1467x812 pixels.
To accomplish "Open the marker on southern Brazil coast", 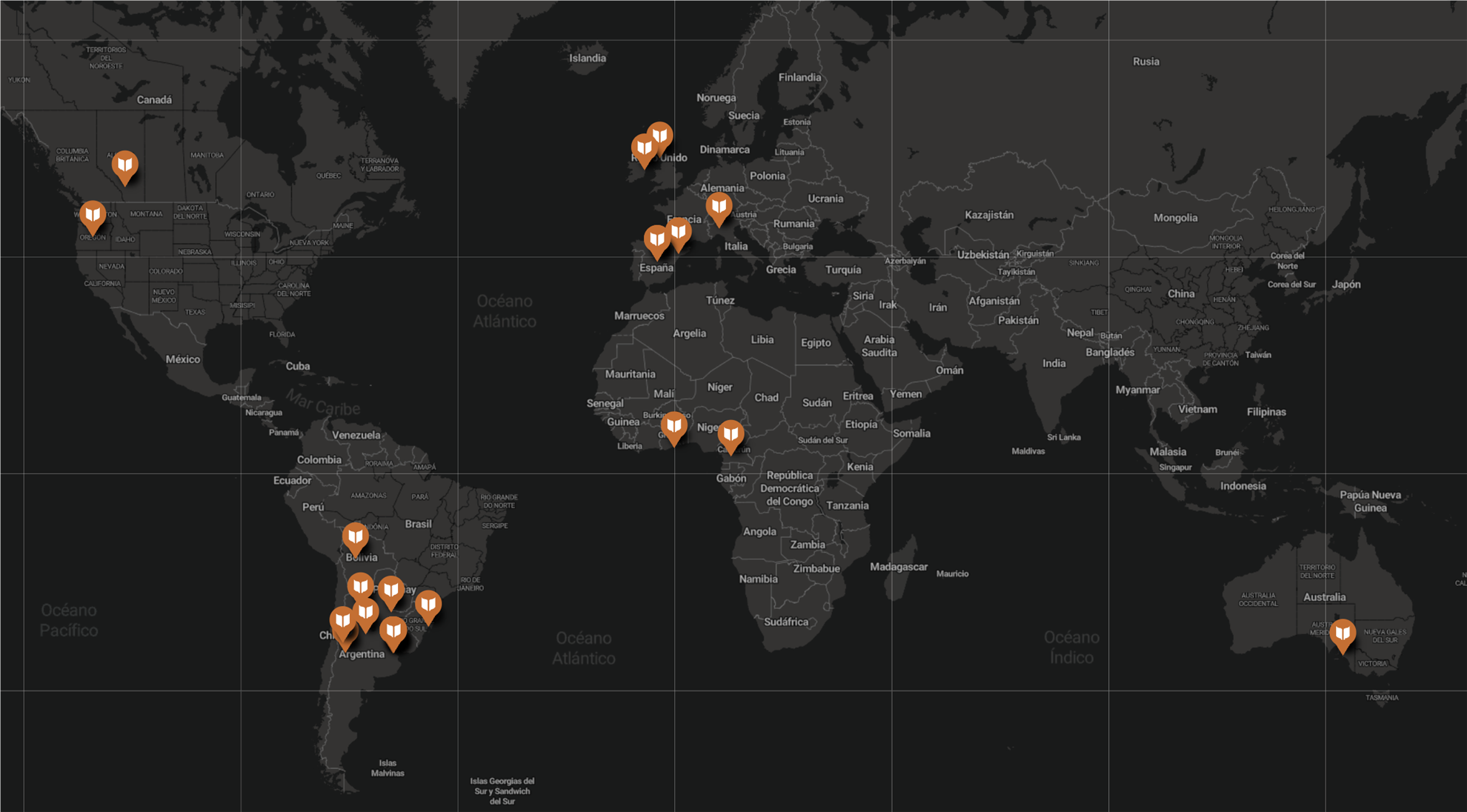I will point(428,606).
